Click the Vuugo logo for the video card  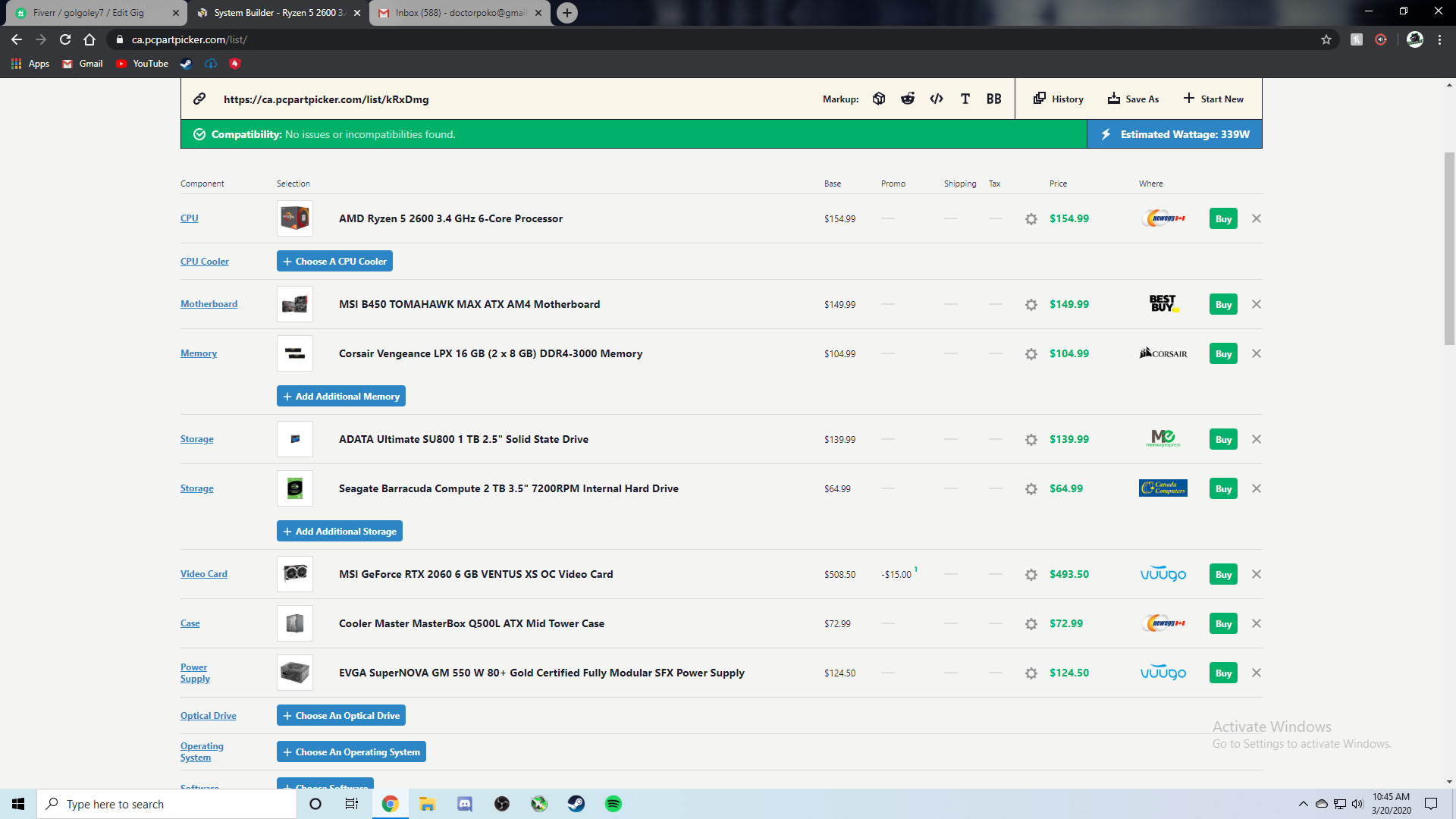(1163, 574)
